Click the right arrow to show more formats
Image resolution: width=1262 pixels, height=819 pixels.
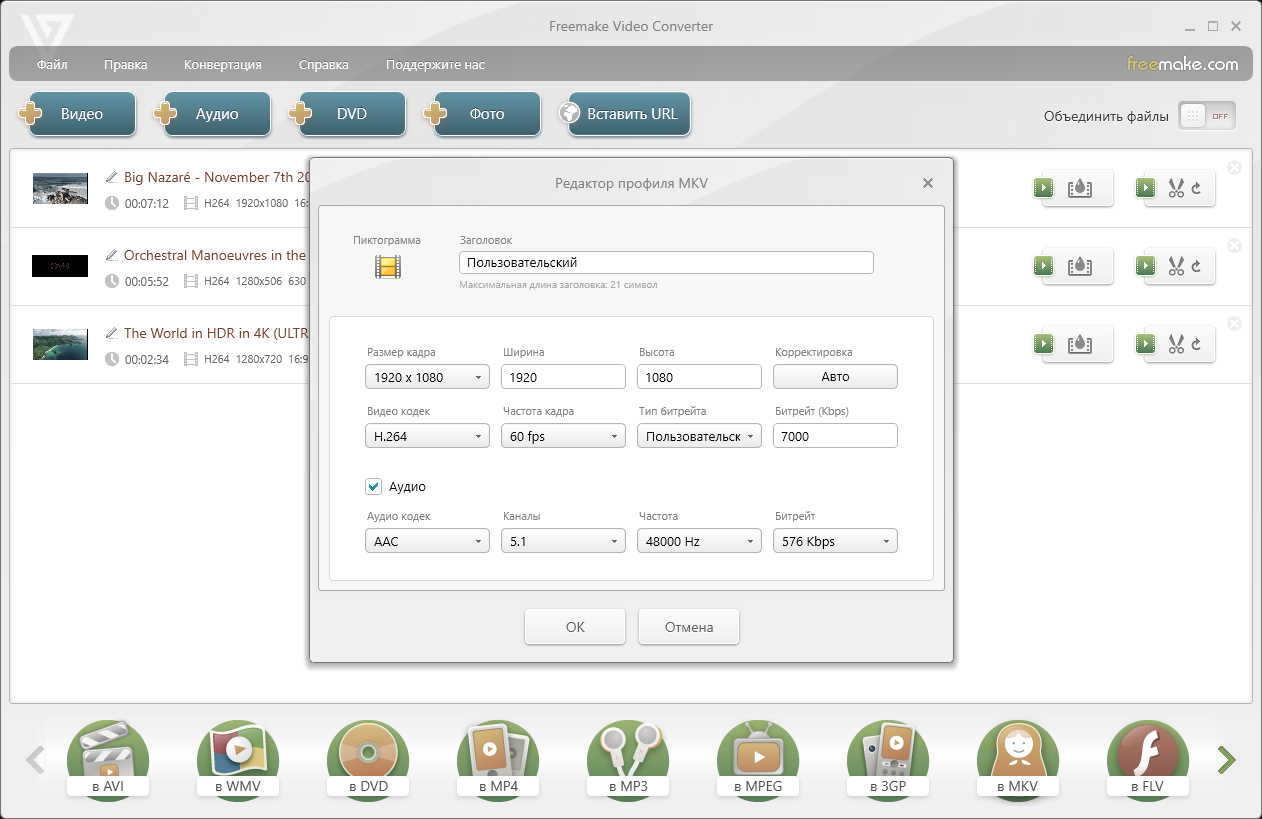click(x=1226, y=760)
